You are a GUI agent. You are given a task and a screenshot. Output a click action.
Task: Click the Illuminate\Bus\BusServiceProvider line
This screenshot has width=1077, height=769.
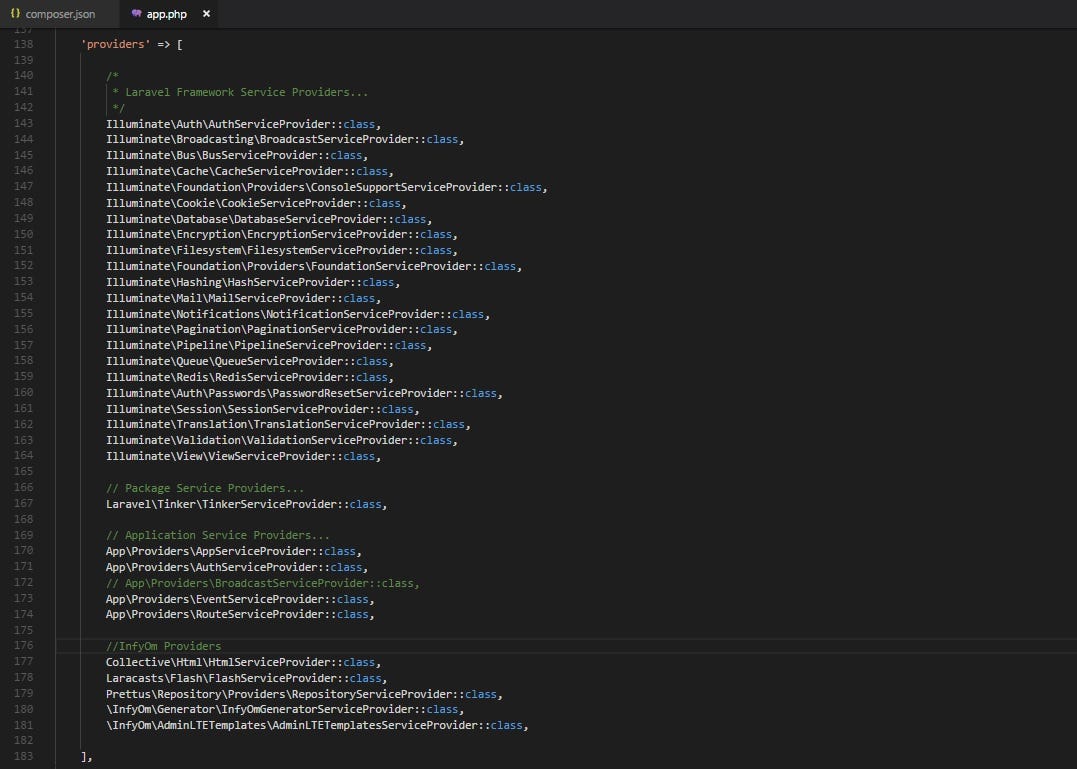[237, 155]
